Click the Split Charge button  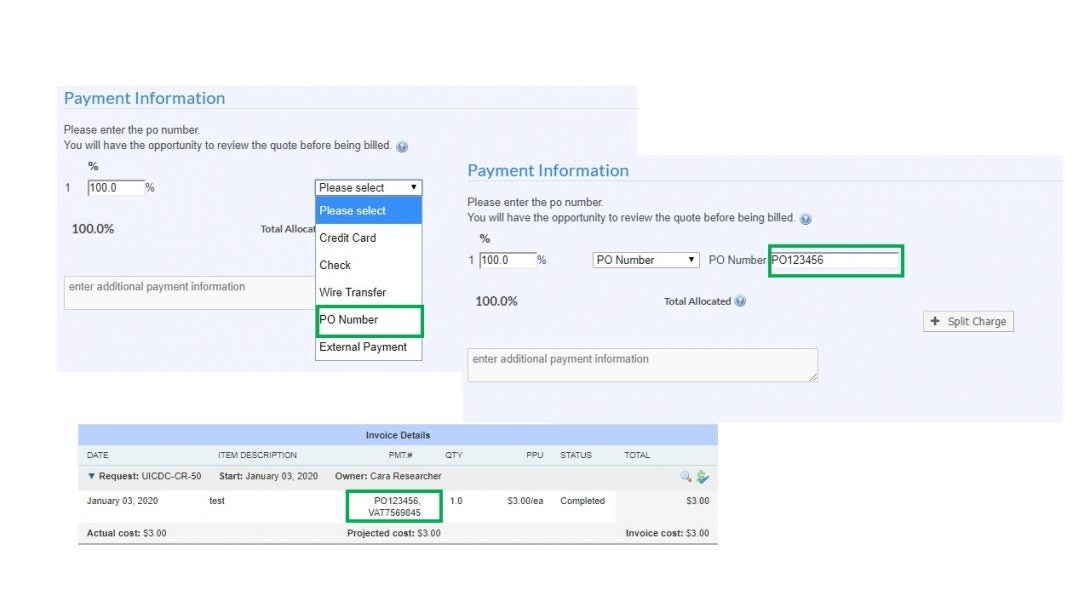968,321
